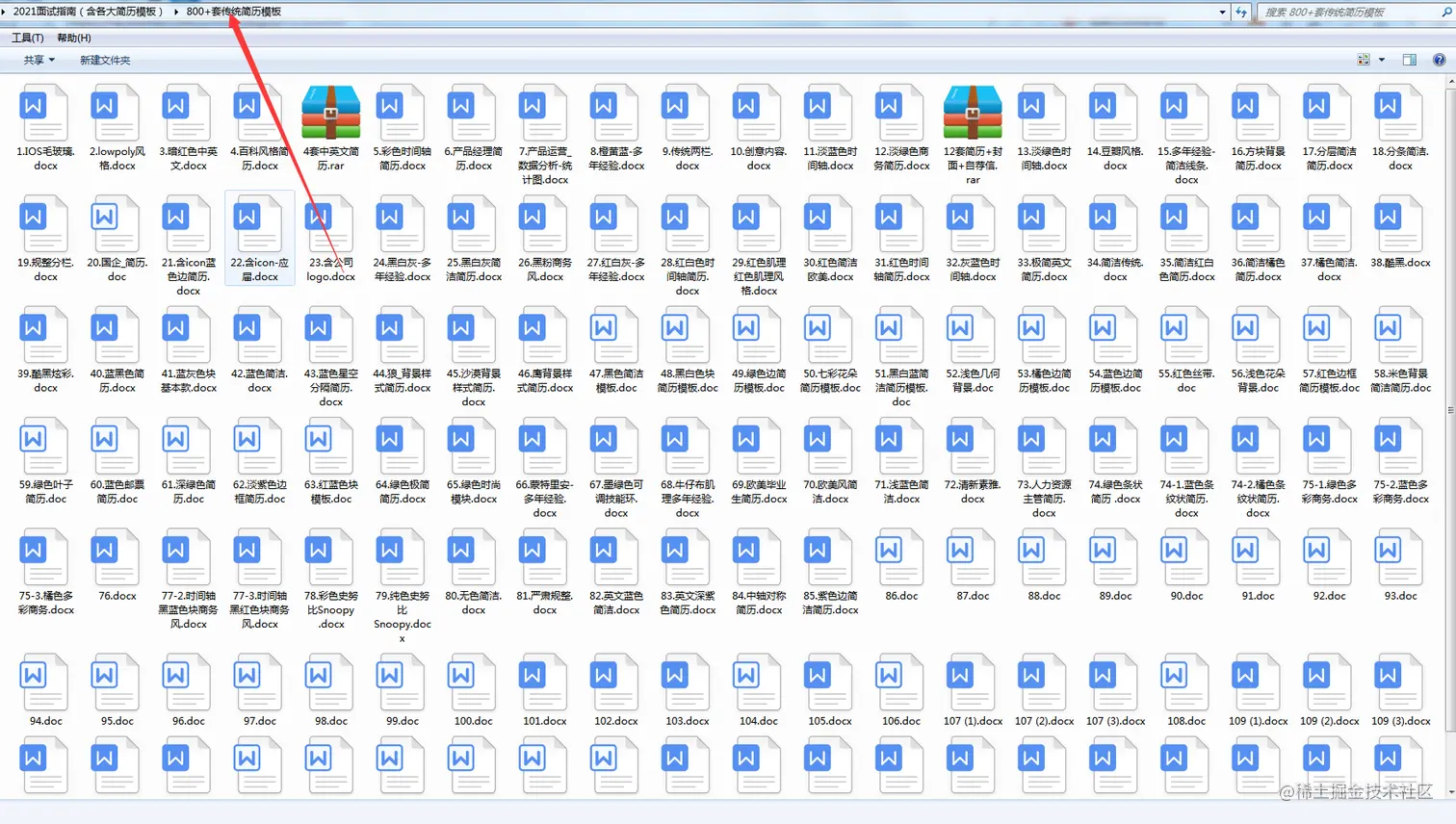Select the 73.人力资源主管简历.docx icon
Image resolution: width=1456 pixels, height=824 pixels.
pyautogui.click(x=1043, y=447)
